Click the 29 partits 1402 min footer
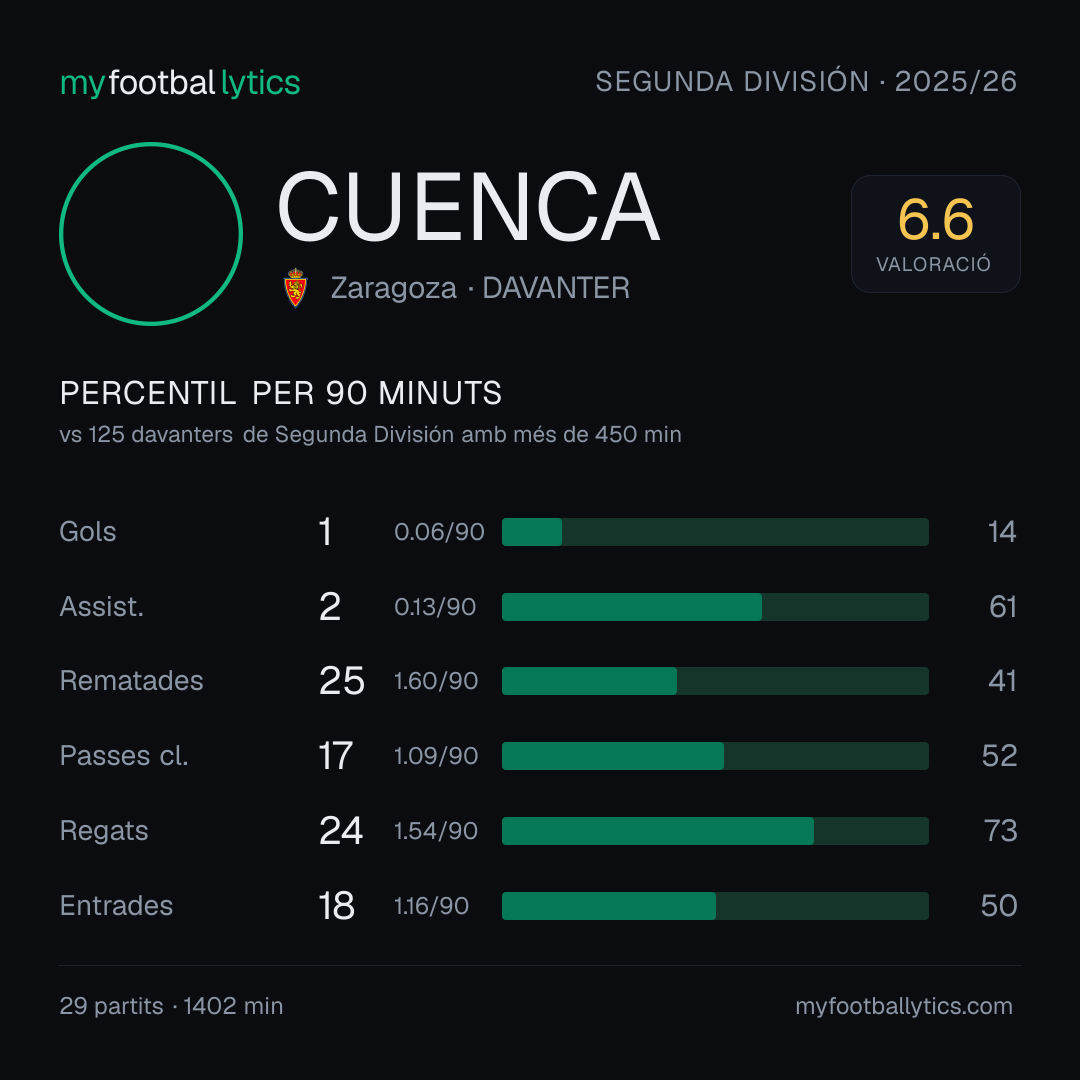 [172, 1006]
